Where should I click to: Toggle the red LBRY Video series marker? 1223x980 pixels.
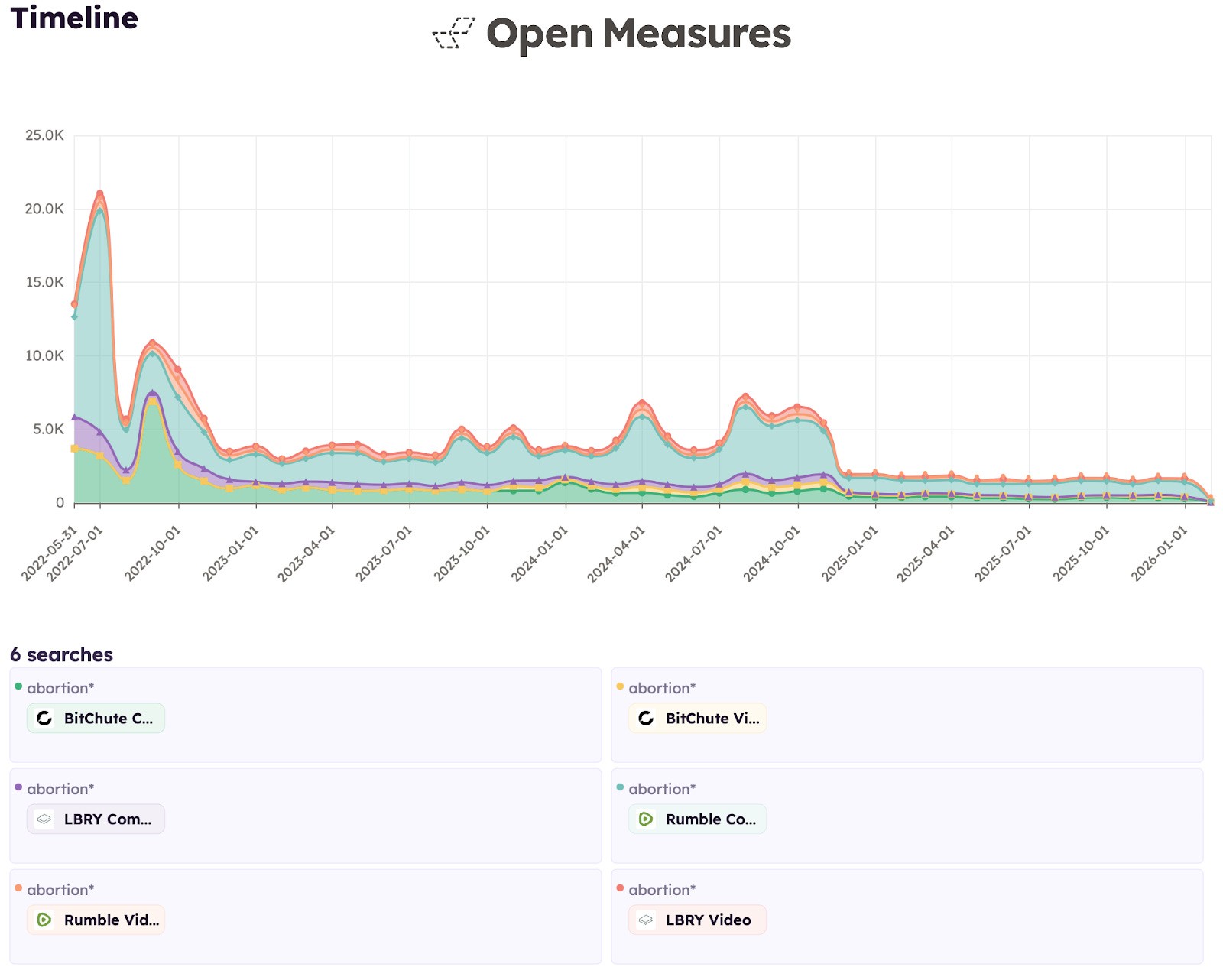click(621, 890)
